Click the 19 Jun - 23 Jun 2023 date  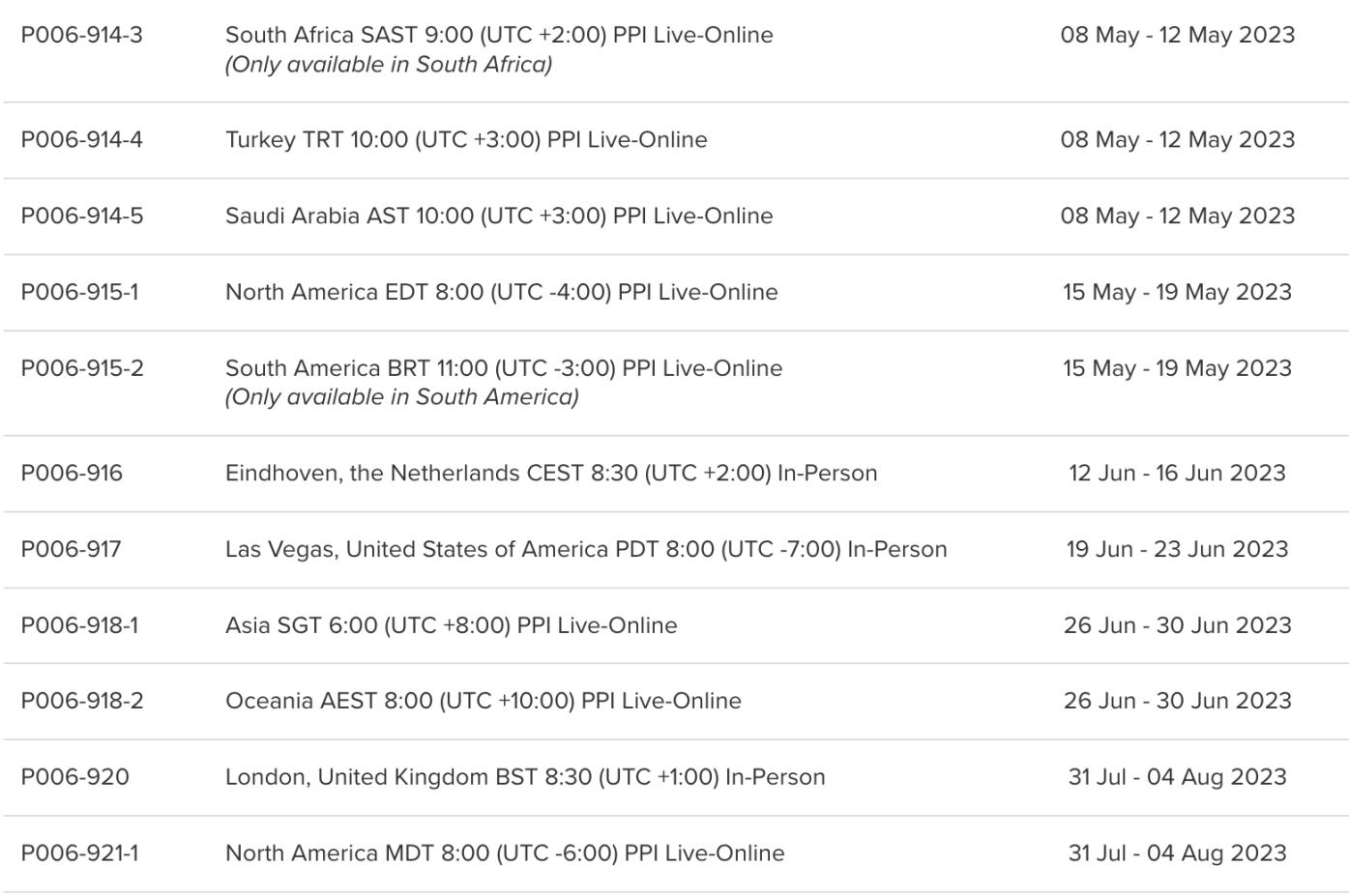1177,549
